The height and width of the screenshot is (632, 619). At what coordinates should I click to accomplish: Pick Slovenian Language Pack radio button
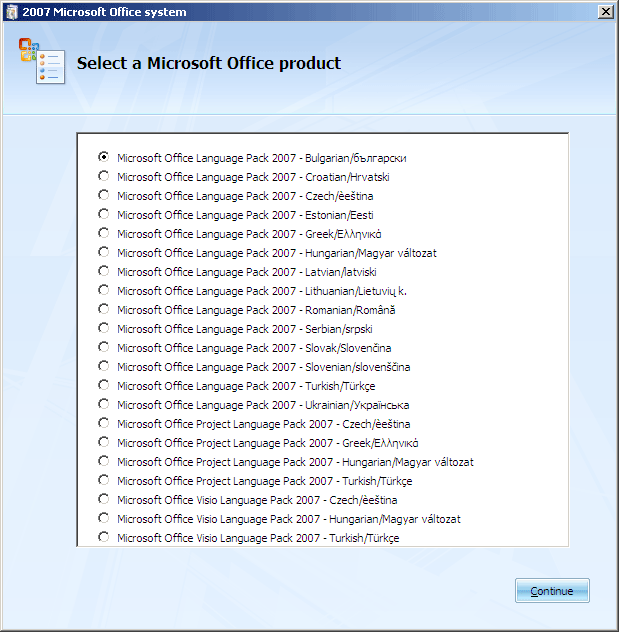click(x=104, y=366)
